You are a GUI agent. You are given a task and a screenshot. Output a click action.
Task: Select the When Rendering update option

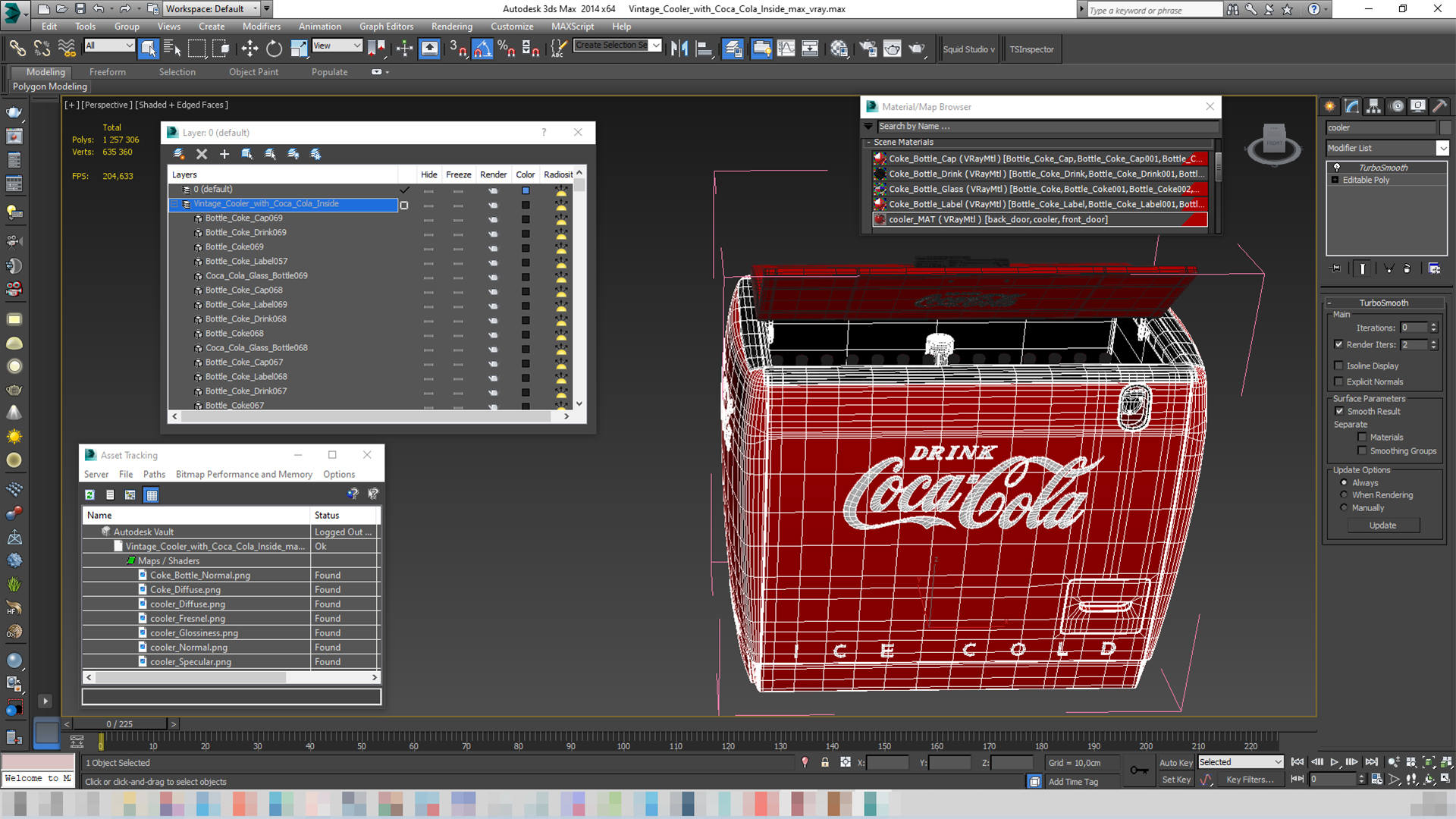coord(1344,494)
